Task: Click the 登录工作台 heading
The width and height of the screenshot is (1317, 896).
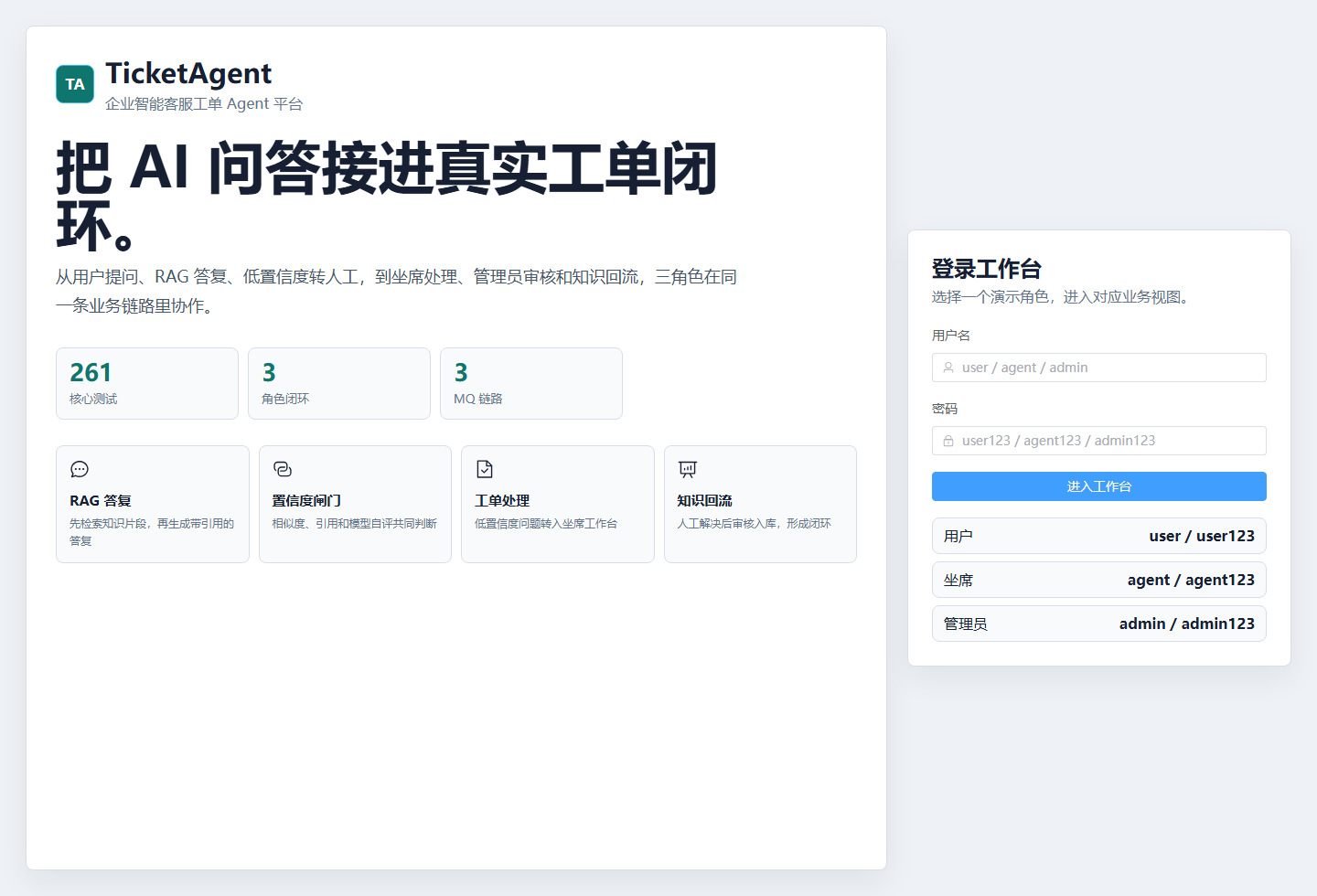Action: click(987, 269)
